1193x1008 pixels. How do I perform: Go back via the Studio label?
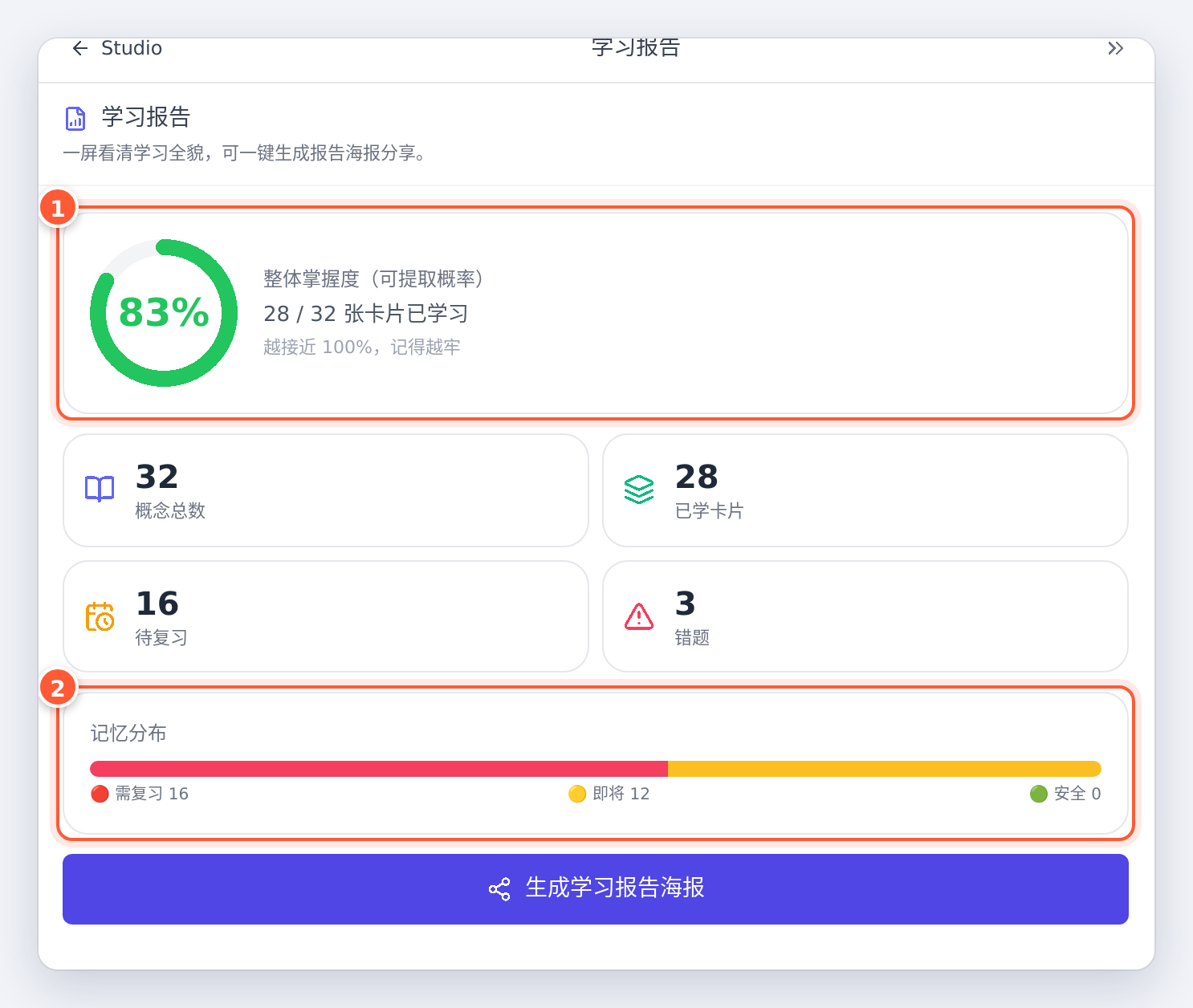click(132, 49)
